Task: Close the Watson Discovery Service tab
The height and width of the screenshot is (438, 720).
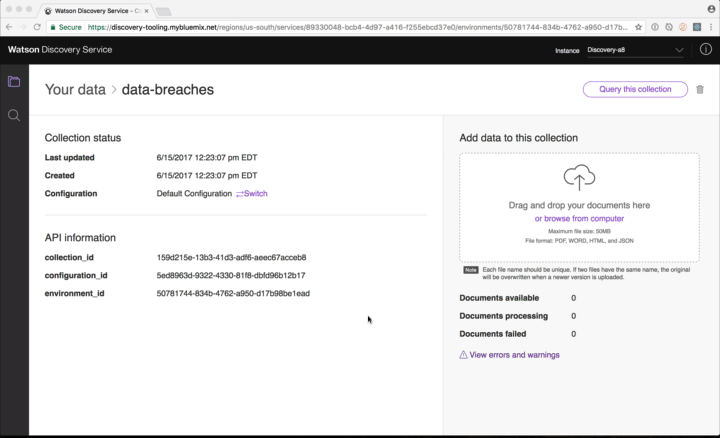Action: click(x=146, y=11)
